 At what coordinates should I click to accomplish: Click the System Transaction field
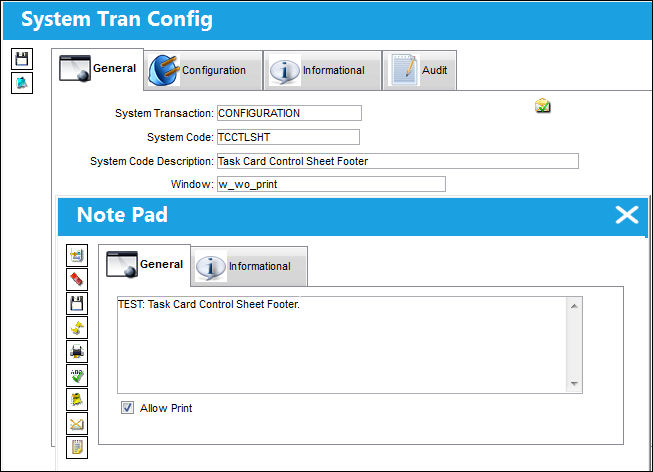289,113
